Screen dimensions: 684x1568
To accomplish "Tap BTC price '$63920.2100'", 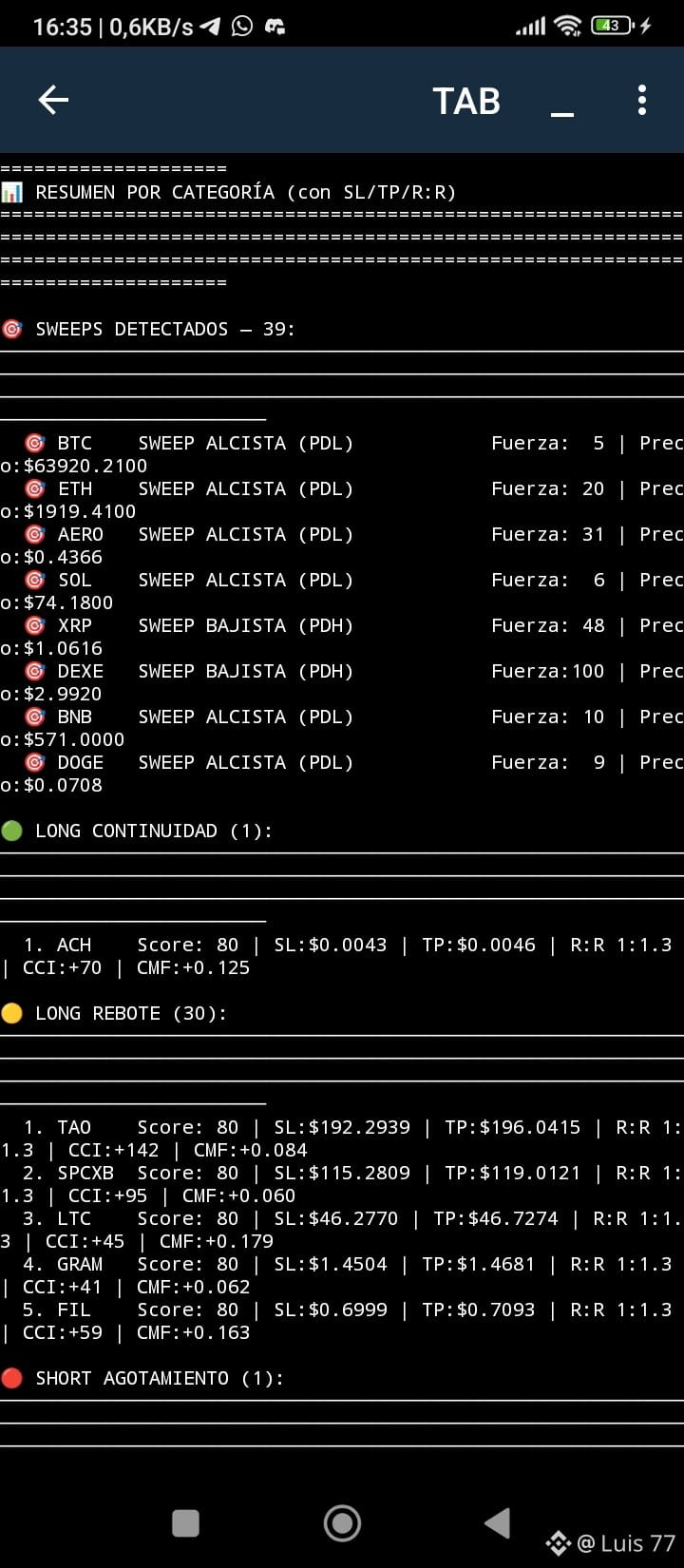I will pyautogui.click(x=85, y=466).
